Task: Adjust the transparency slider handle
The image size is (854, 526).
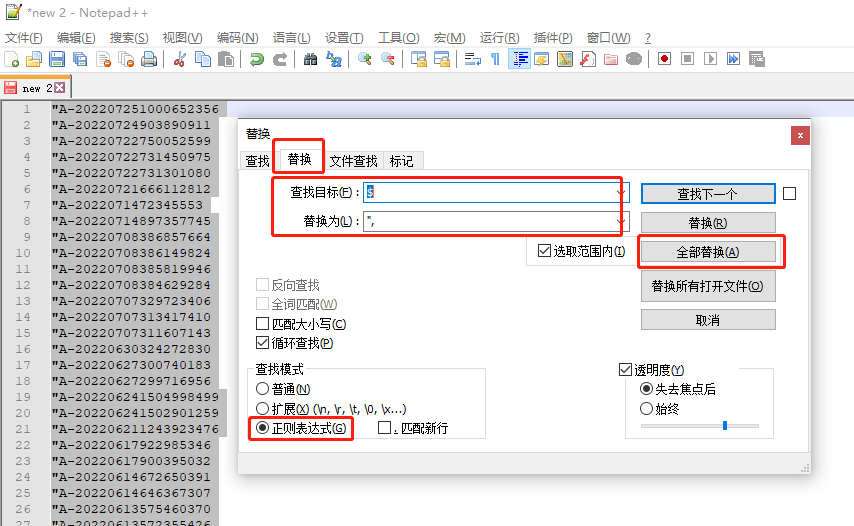Action: click(725, 425)
